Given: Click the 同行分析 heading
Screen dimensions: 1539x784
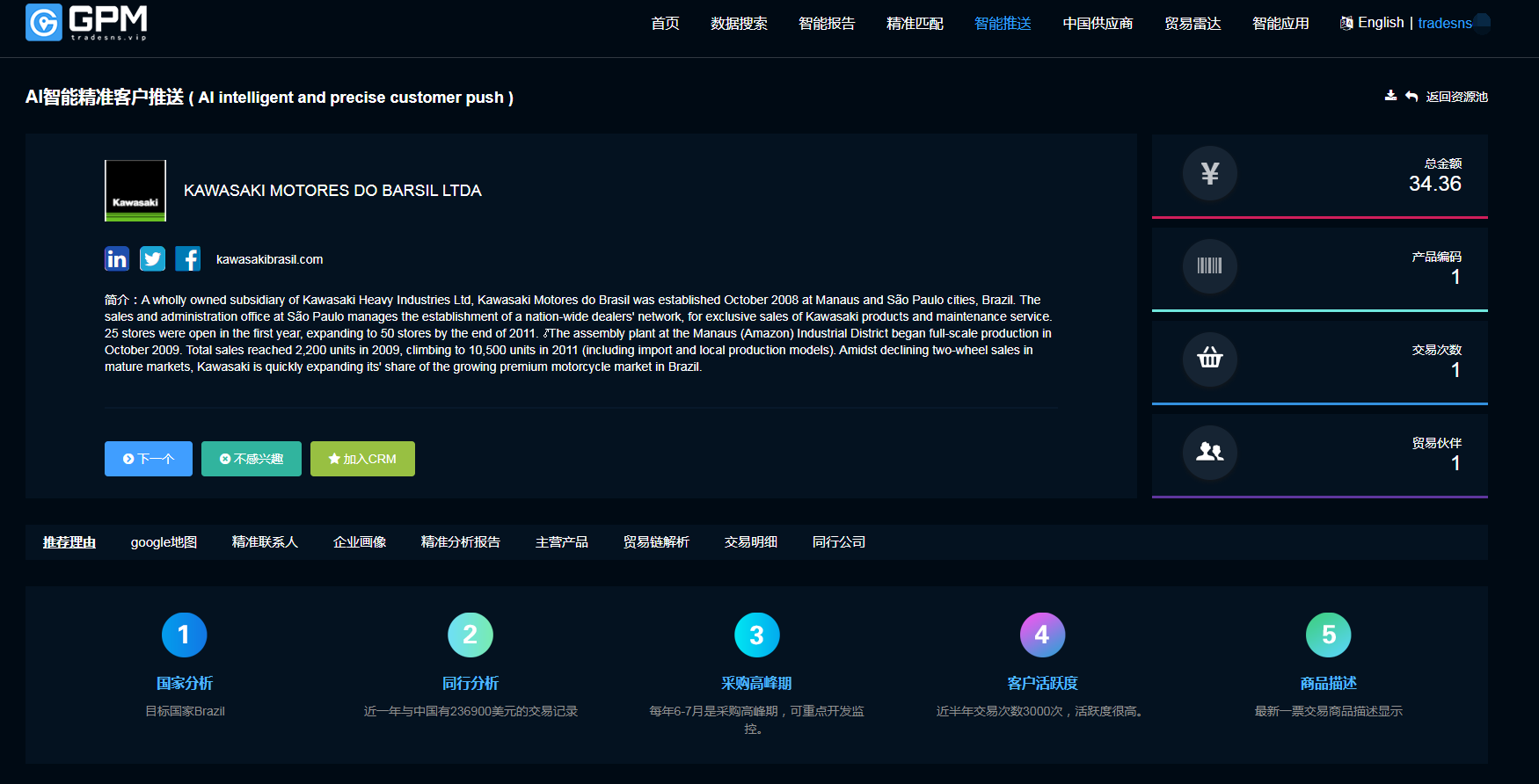Looking at the screenshot, I should pos(470,683).
